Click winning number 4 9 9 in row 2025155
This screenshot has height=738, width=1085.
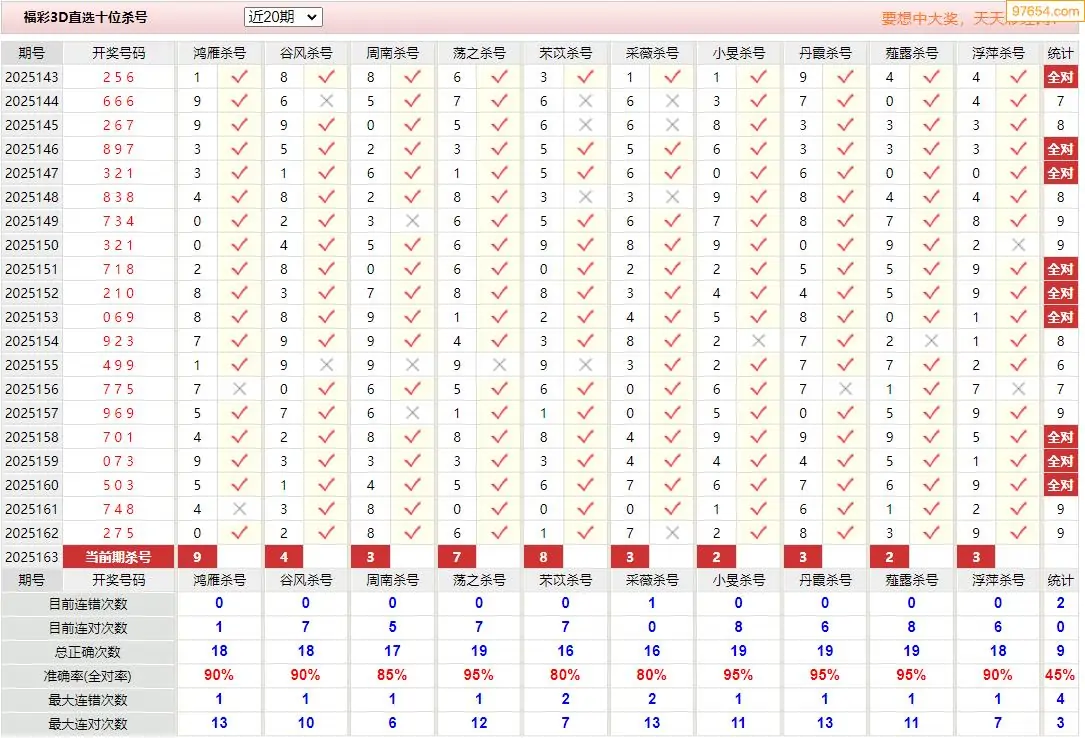tap(118, 365)
